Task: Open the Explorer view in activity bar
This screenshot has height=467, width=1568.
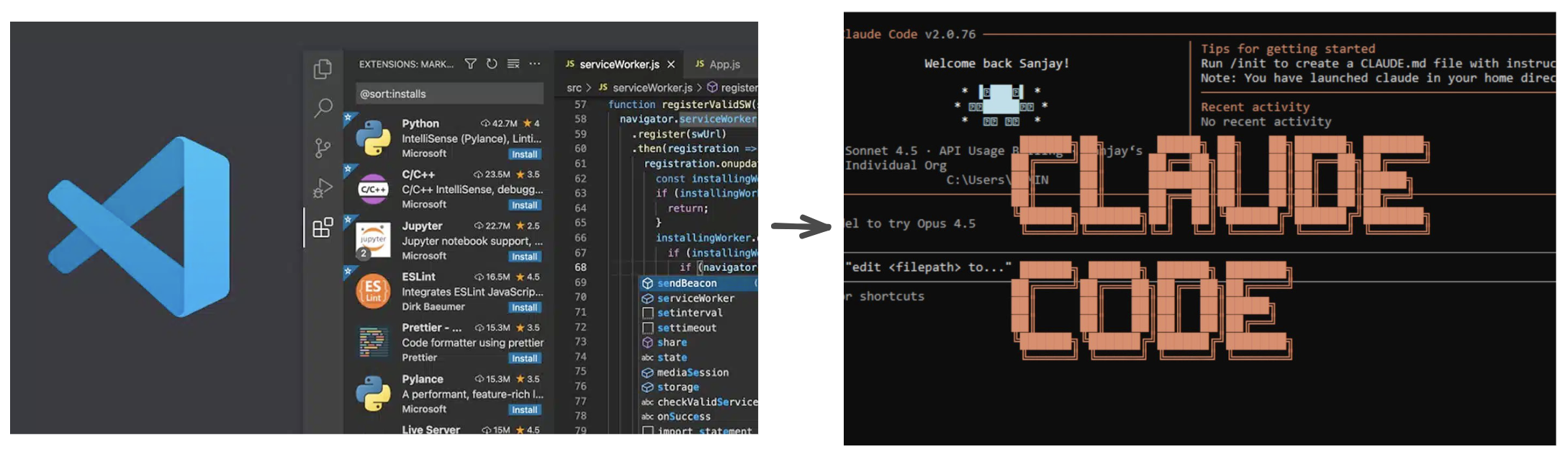Action: coord(323,69)
